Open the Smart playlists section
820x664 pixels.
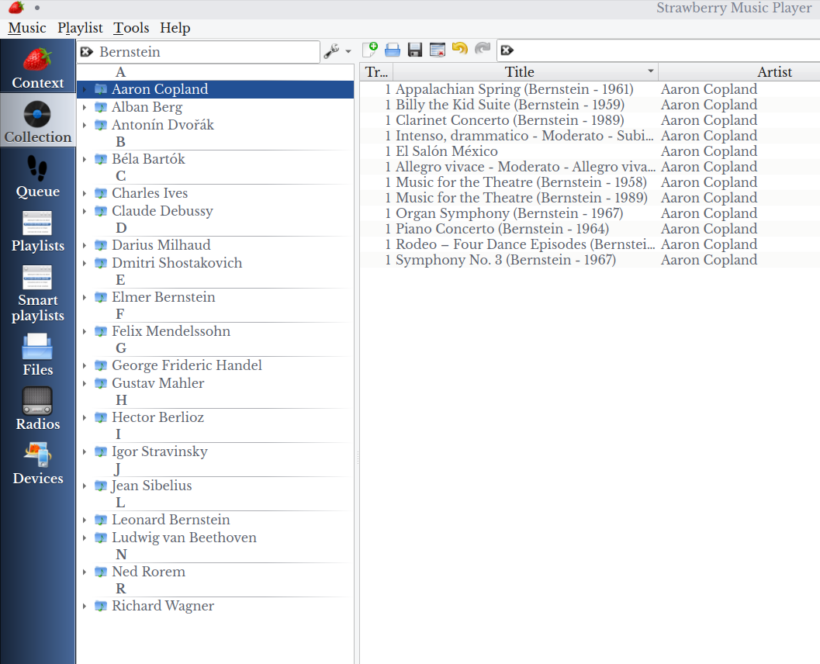click(x=37, y=295)
